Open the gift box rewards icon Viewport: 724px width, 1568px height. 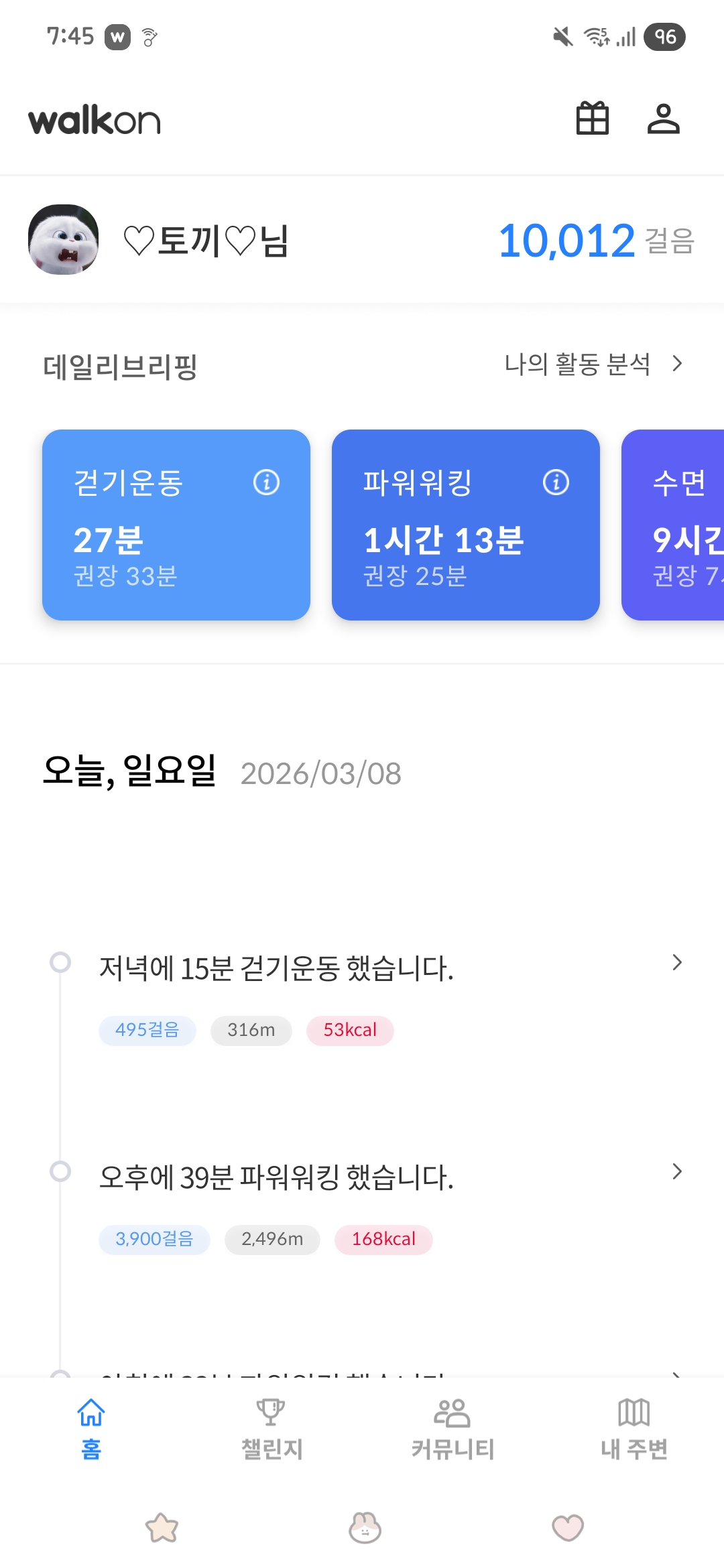[x=593, y=119]
